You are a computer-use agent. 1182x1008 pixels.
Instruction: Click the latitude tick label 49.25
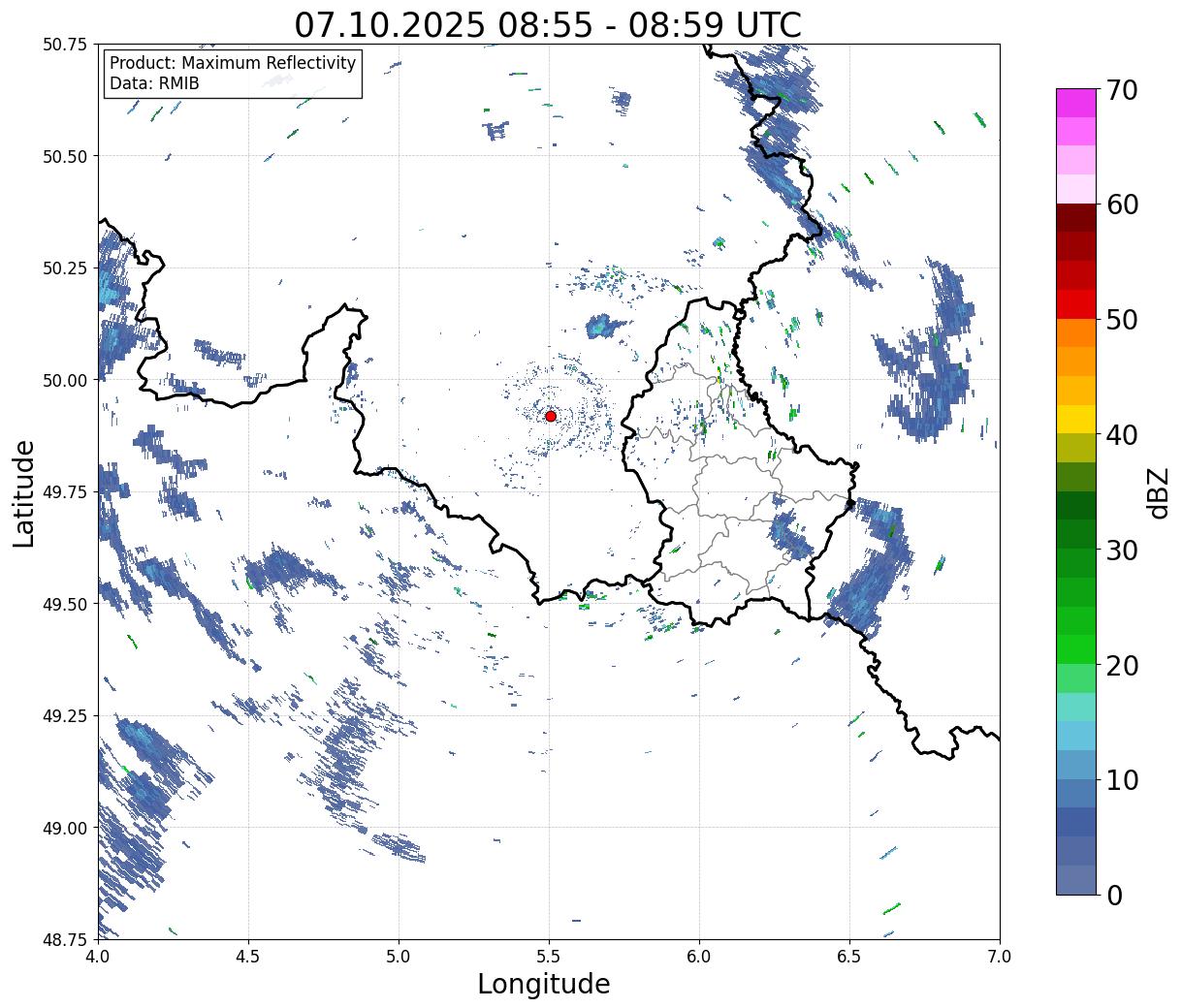[x=65, y=716]
